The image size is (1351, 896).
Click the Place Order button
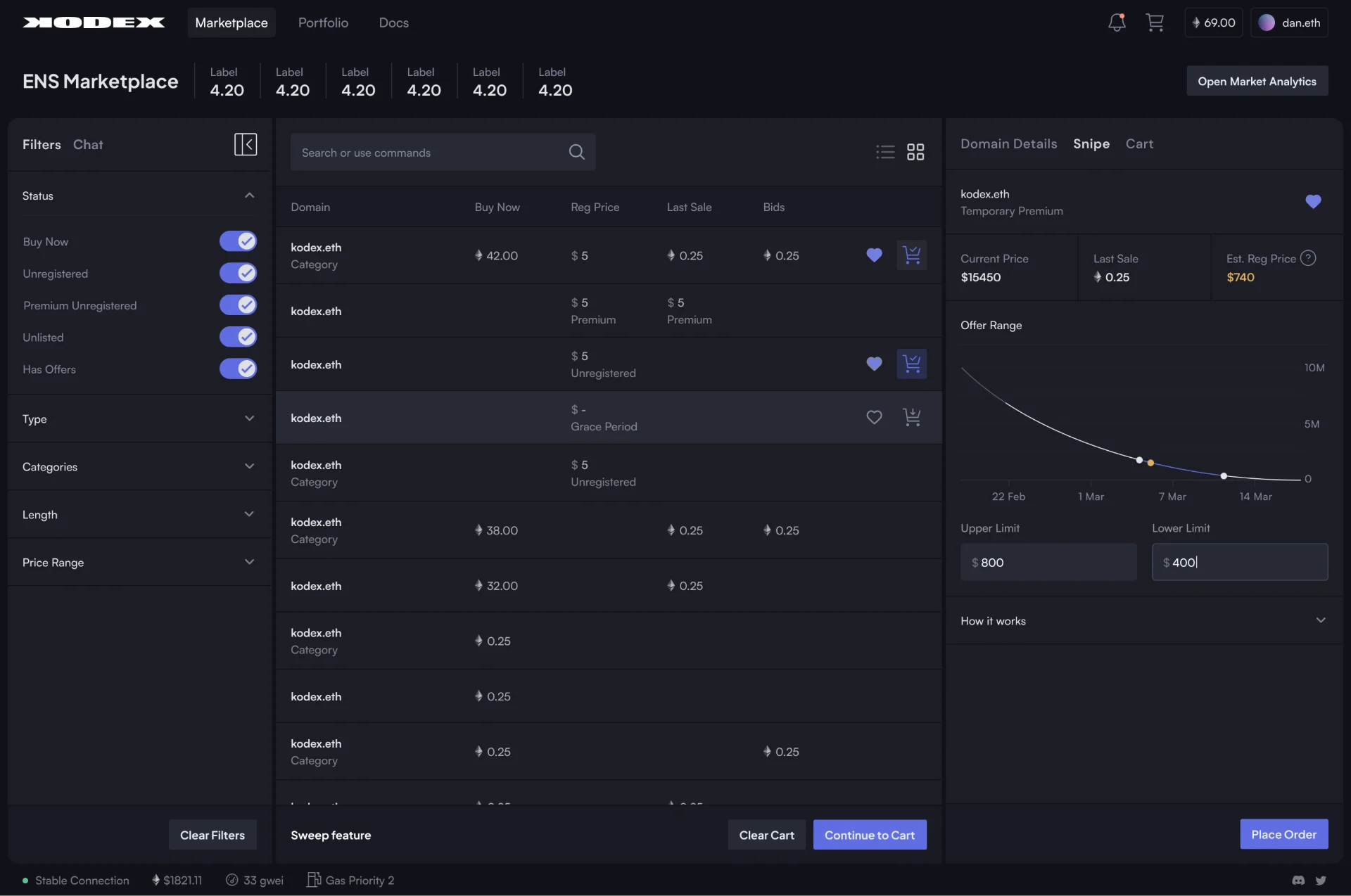pyautogui.click(x=1283, y=834)
